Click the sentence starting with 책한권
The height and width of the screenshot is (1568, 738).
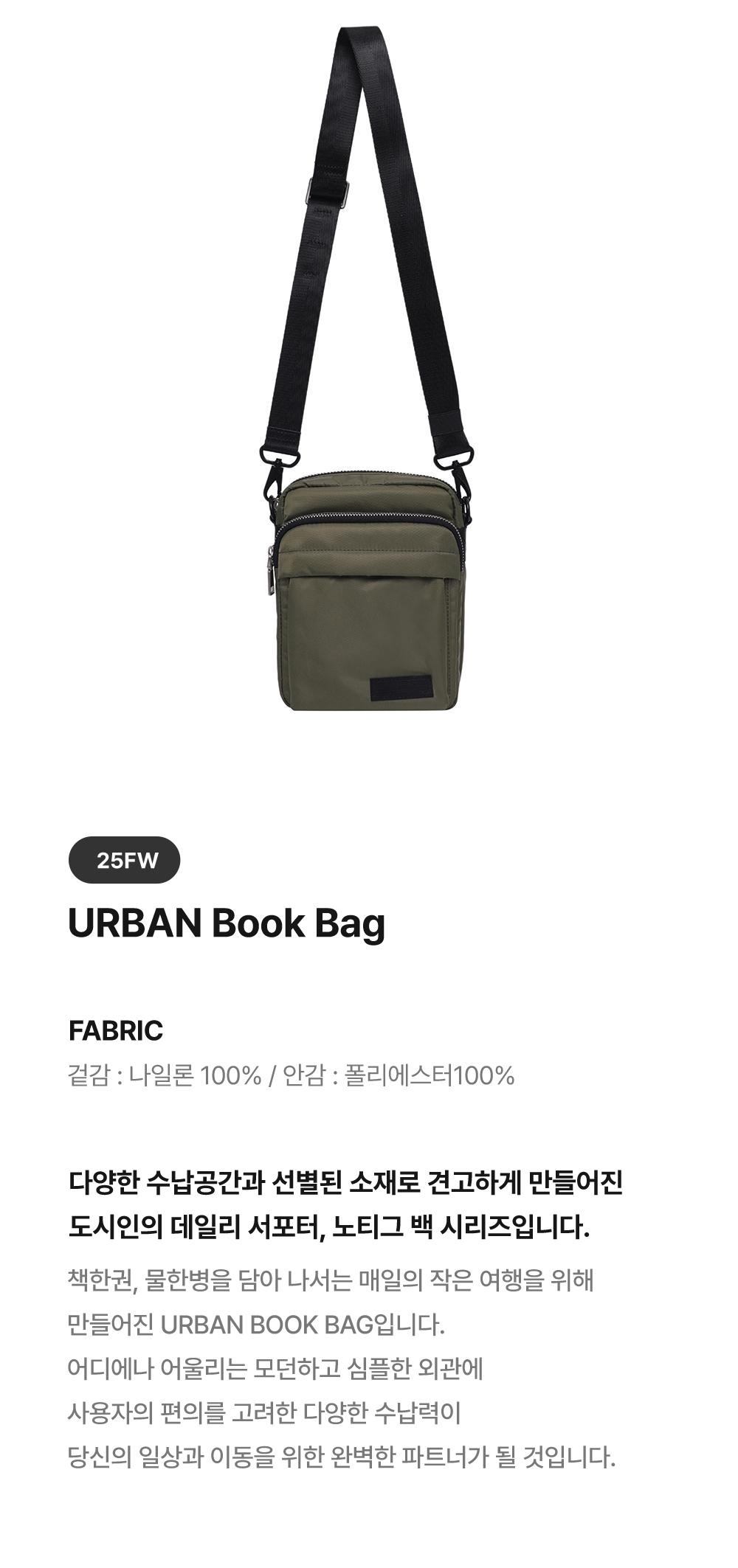331,1280
